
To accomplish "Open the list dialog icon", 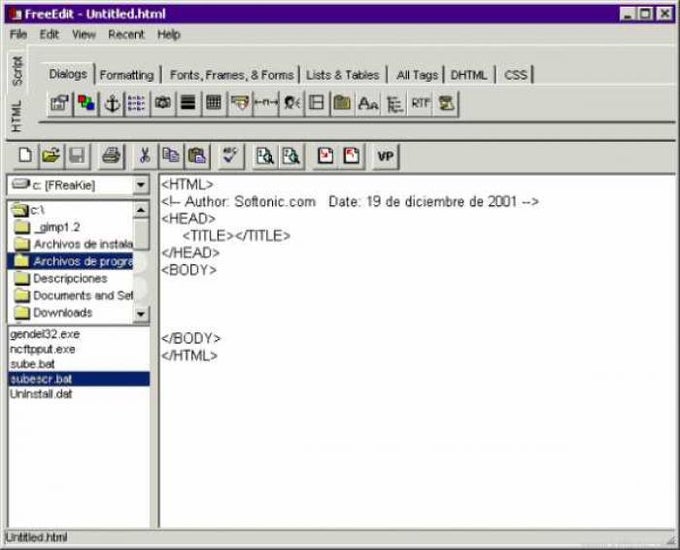I will click(137, 104).
